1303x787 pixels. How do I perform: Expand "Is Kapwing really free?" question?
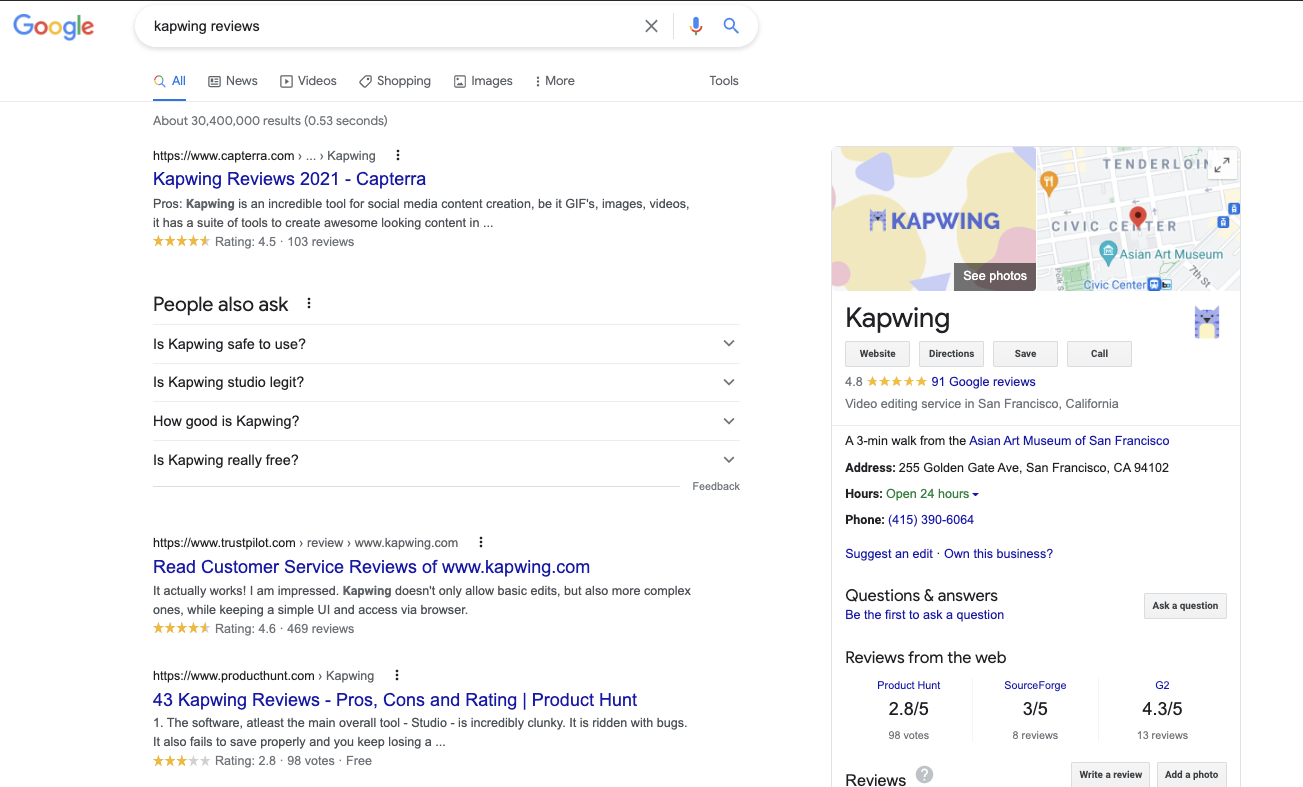coord(729,460)
